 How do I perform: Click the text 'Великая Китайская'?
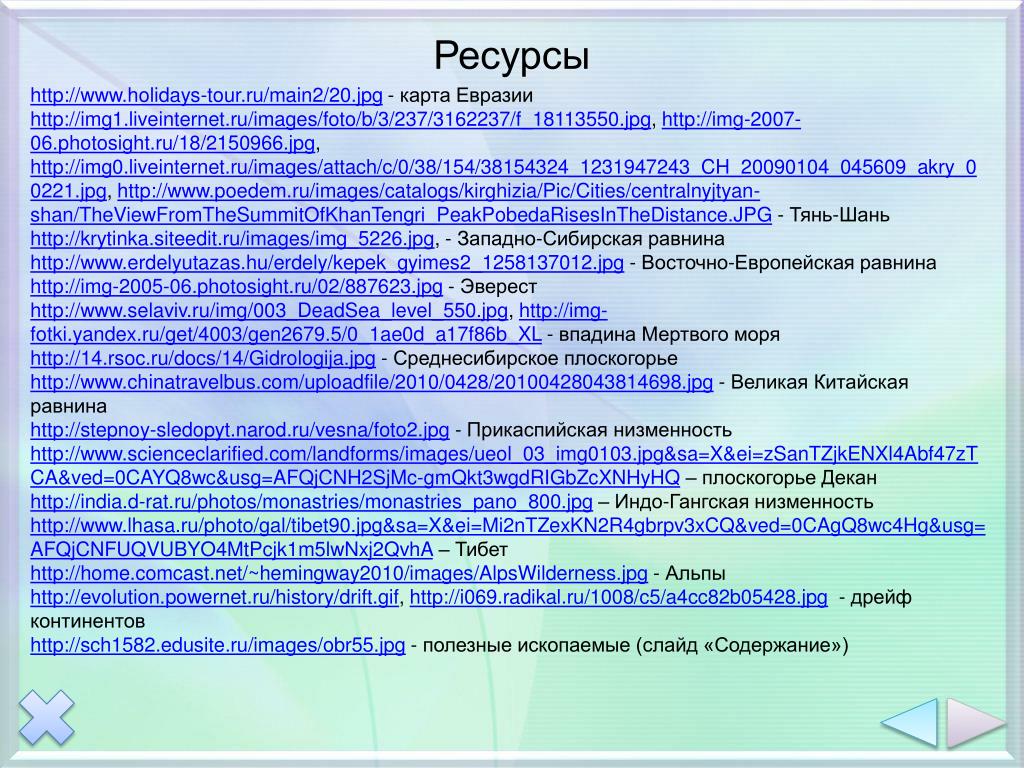[819, 382]
